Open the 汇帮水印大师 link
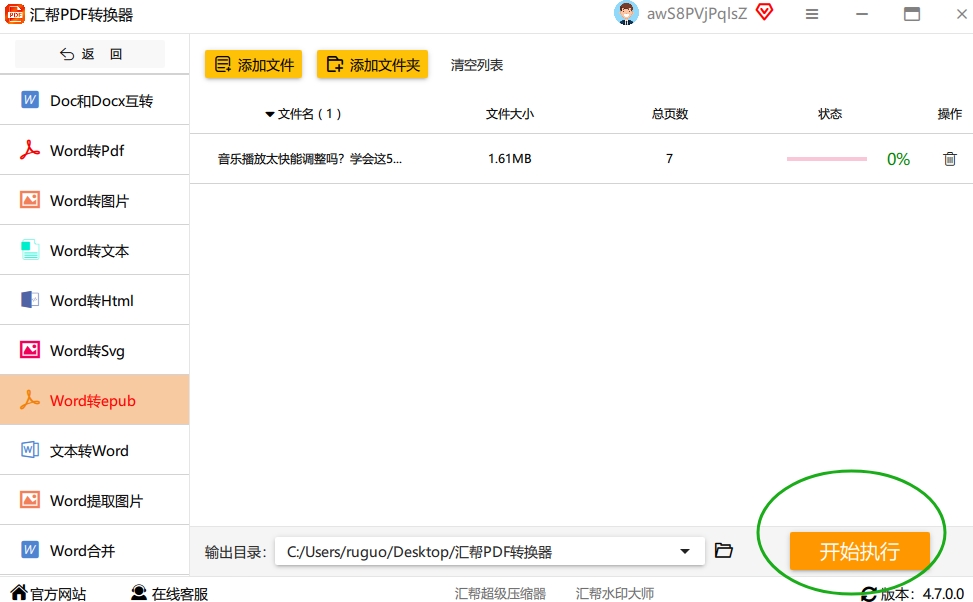Viewport: 973px width, 602px height. 614,593
